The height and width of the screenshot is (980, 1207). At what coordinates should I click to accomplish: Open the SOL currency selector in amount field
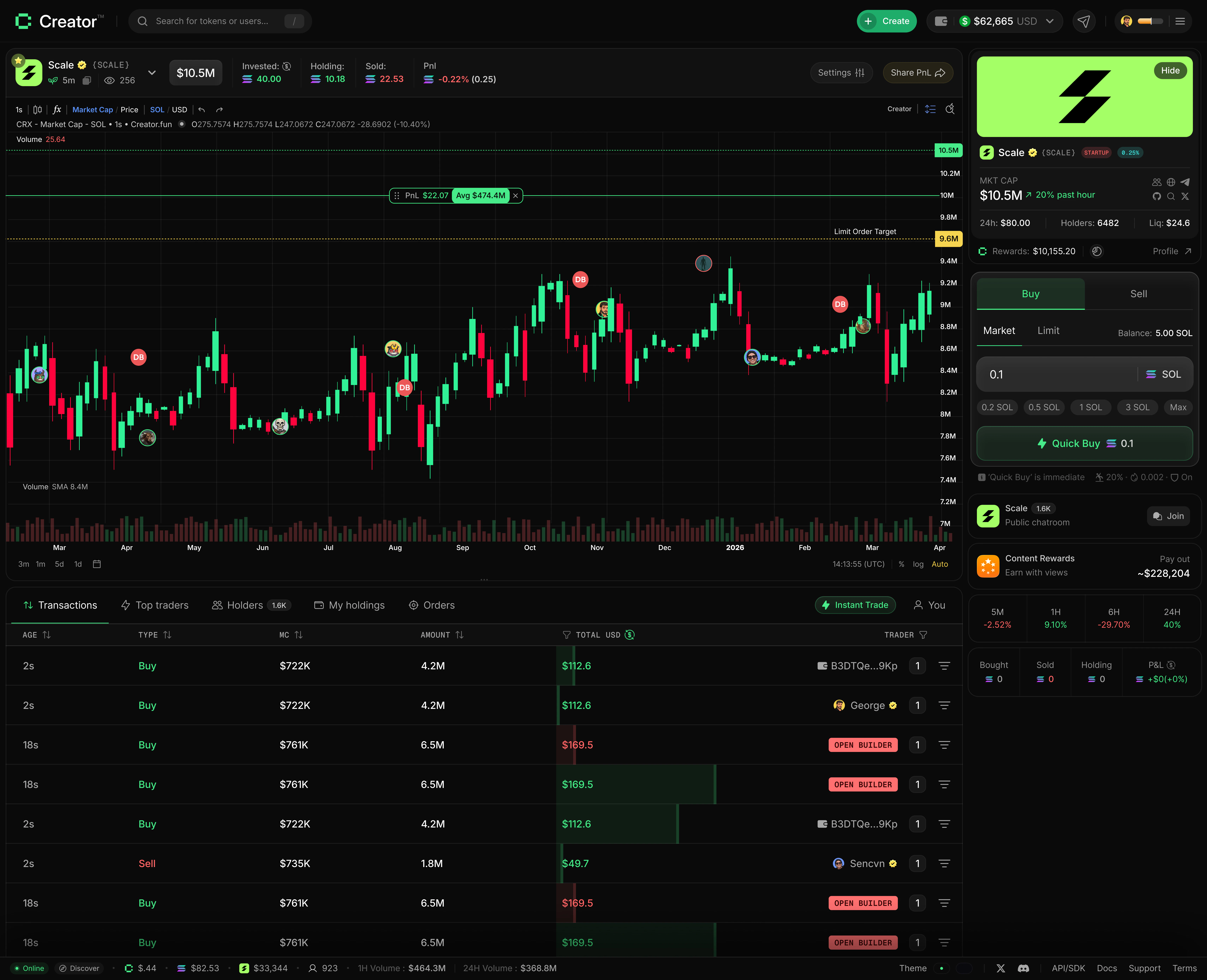tap(1164, 374)
